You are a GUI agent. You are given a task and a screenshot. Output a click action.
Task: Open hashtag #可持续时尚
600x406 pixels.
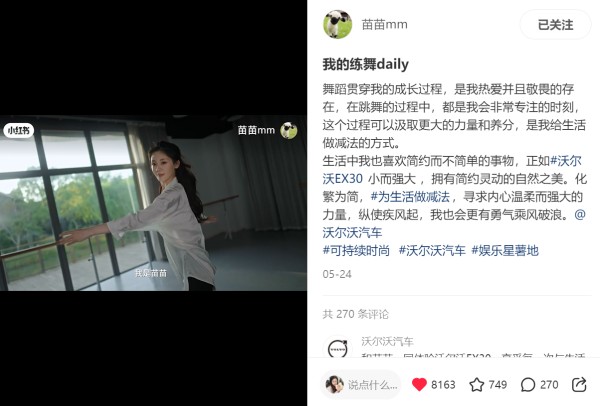click(x=356, y=251)
